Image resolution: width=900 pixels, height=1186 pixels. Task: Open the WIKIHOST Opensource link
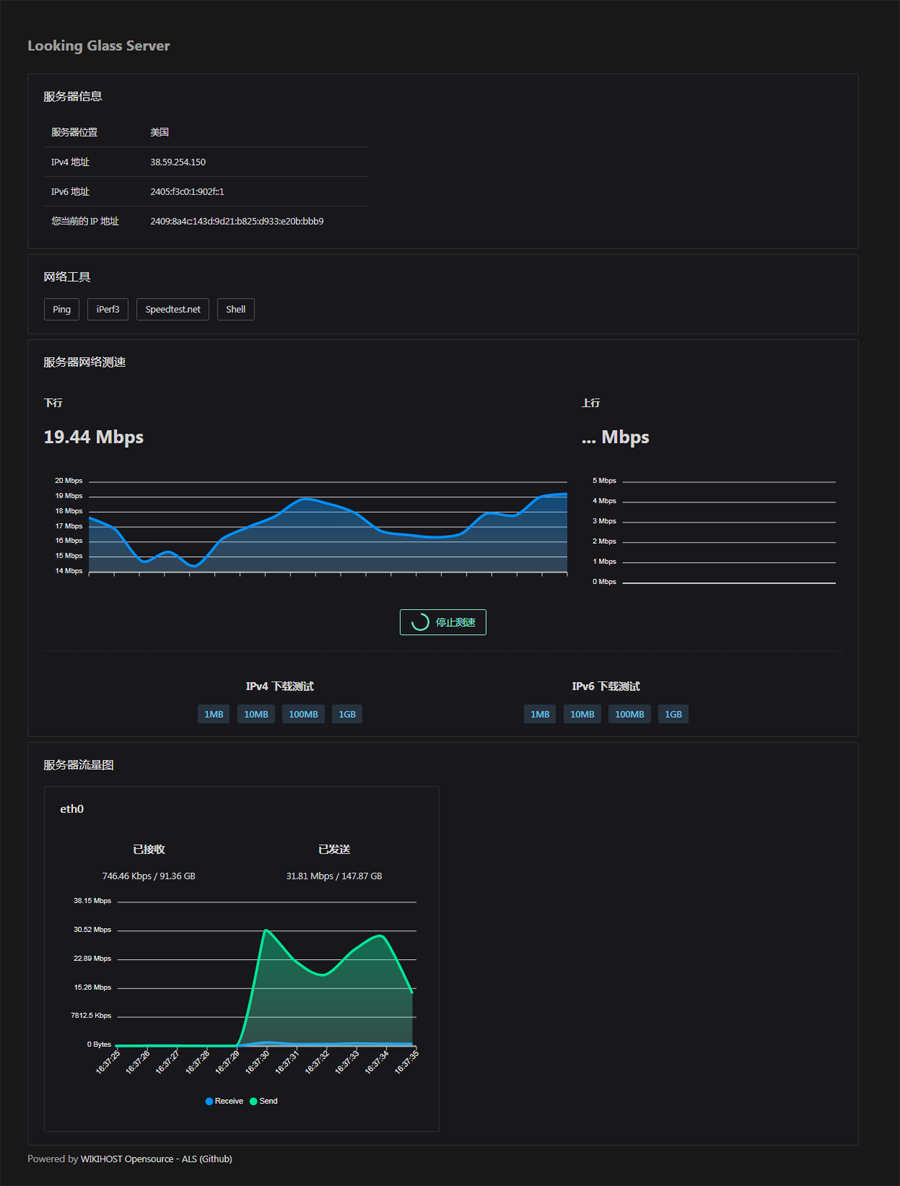(x=125, y=1159)
